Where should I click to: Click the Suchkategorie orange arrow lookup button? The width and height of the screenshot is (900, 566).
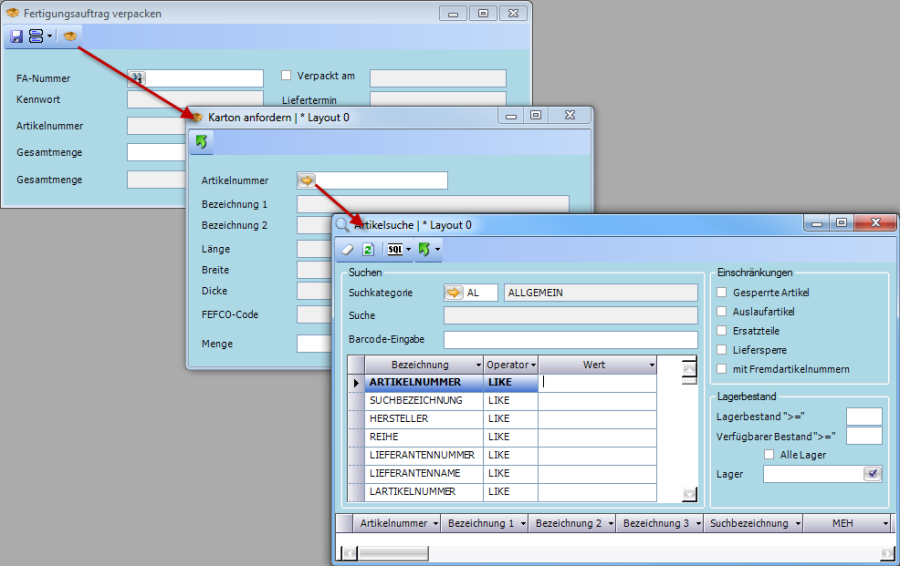click(454, 293)
